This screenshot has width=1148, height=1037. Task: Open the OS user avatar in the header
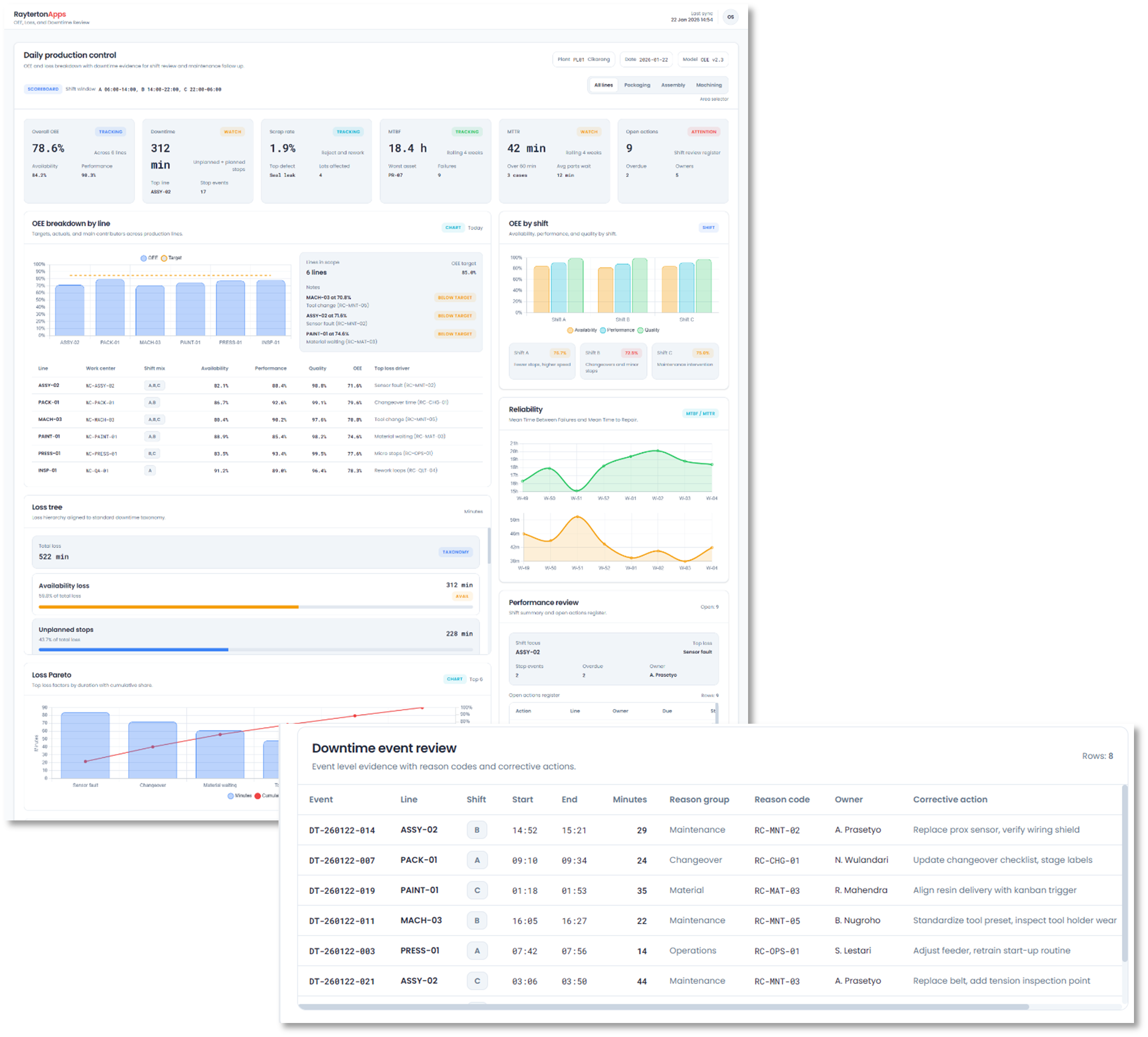(x=730, y=16)
